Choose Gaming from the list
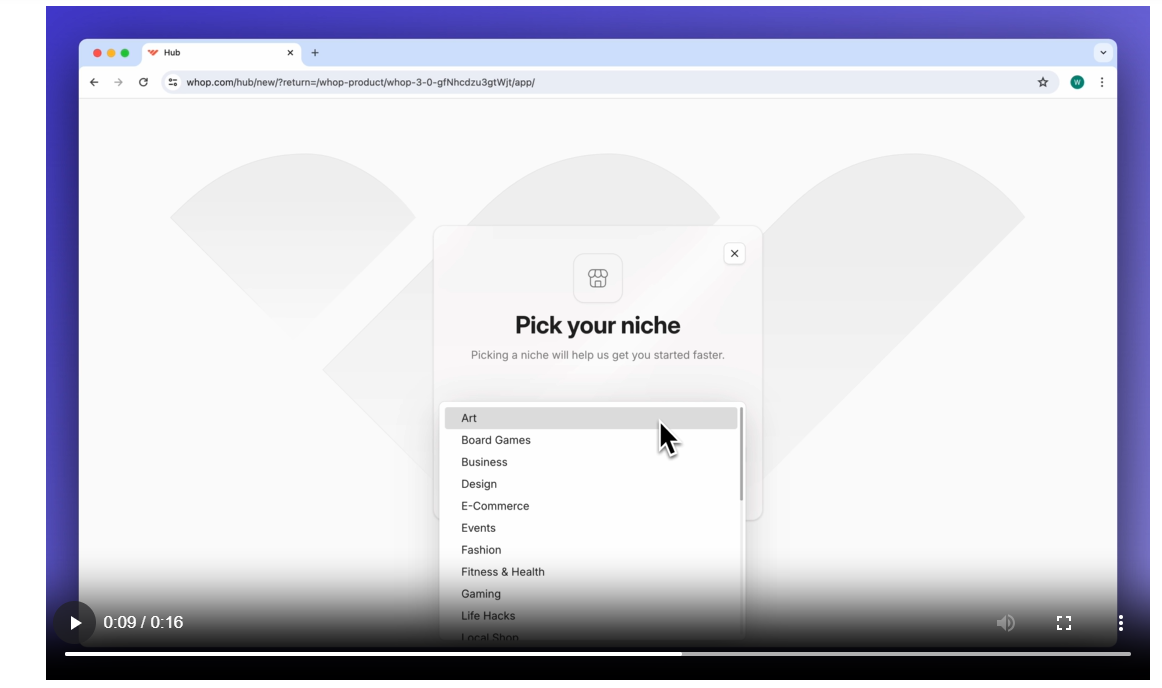This screenshot has height=688, width=1162. tap(591, 594)
